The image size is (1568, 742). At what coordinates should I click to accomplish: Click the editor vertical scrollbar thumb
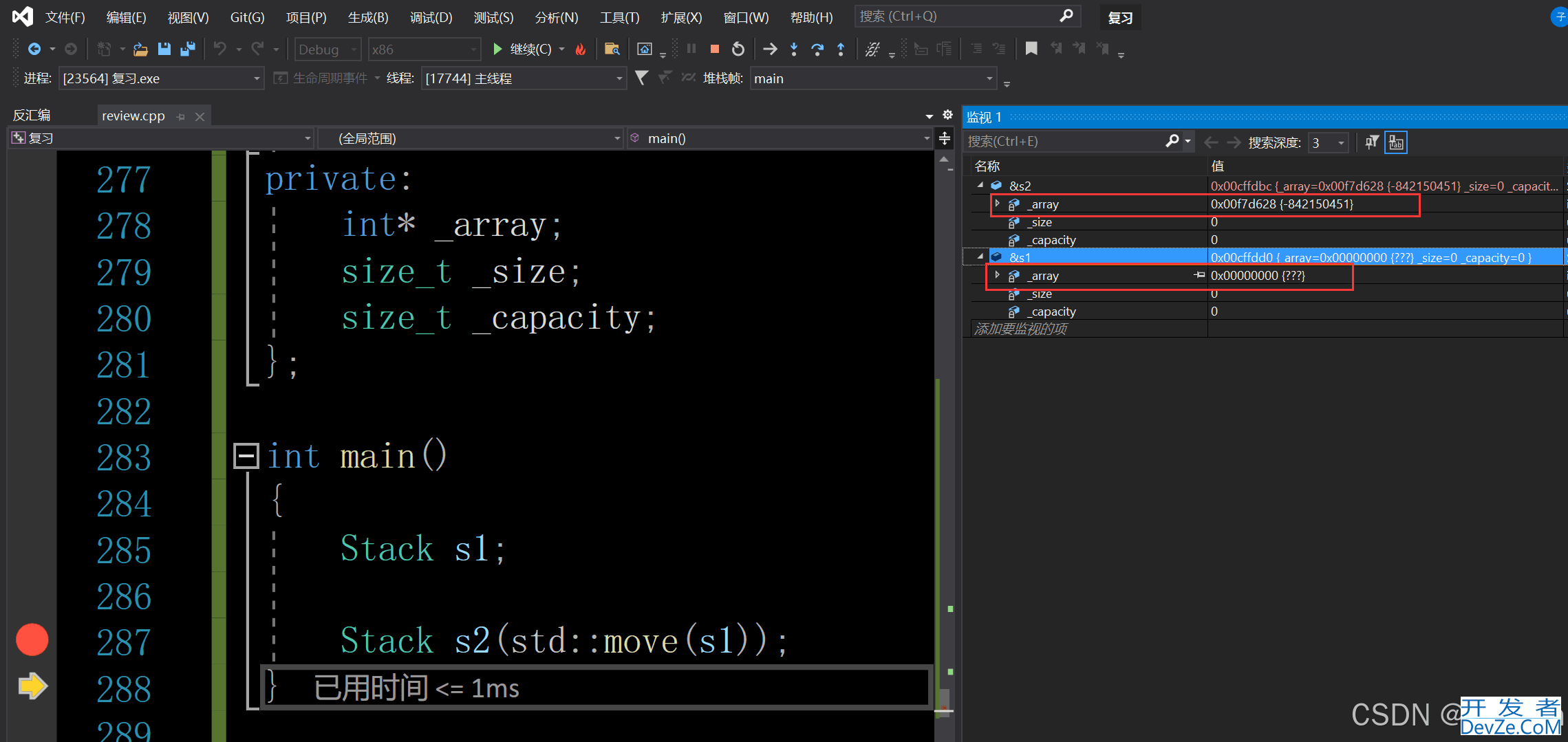(945, 702)
